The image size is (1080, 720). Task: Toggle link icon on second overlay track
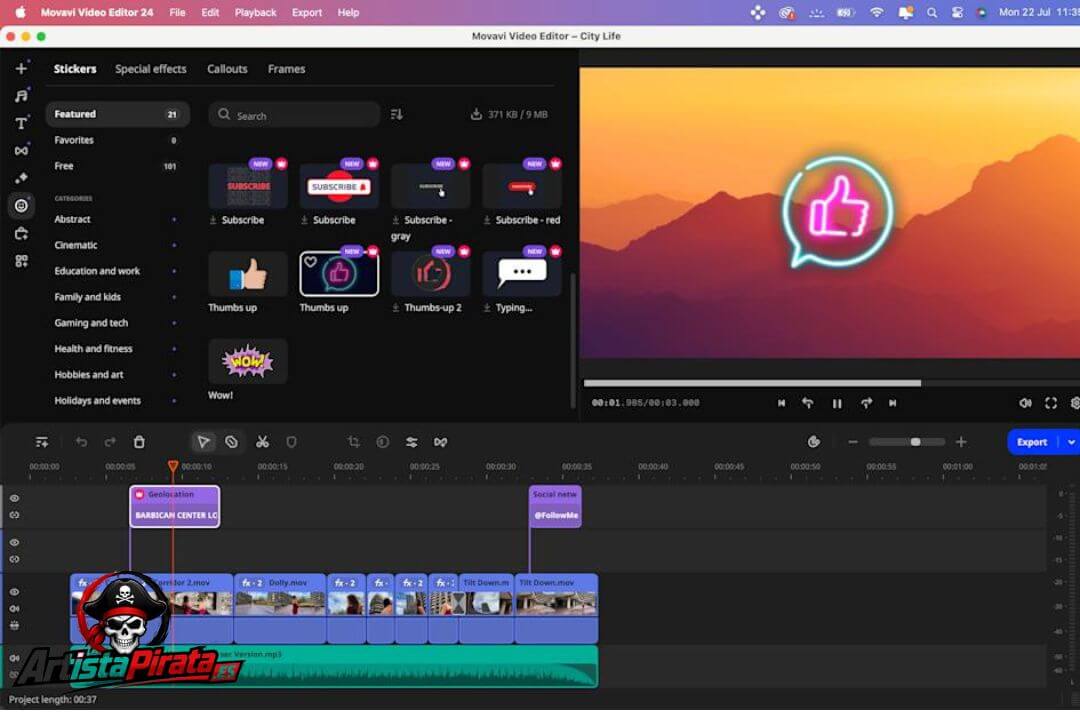tap(14, 559)
